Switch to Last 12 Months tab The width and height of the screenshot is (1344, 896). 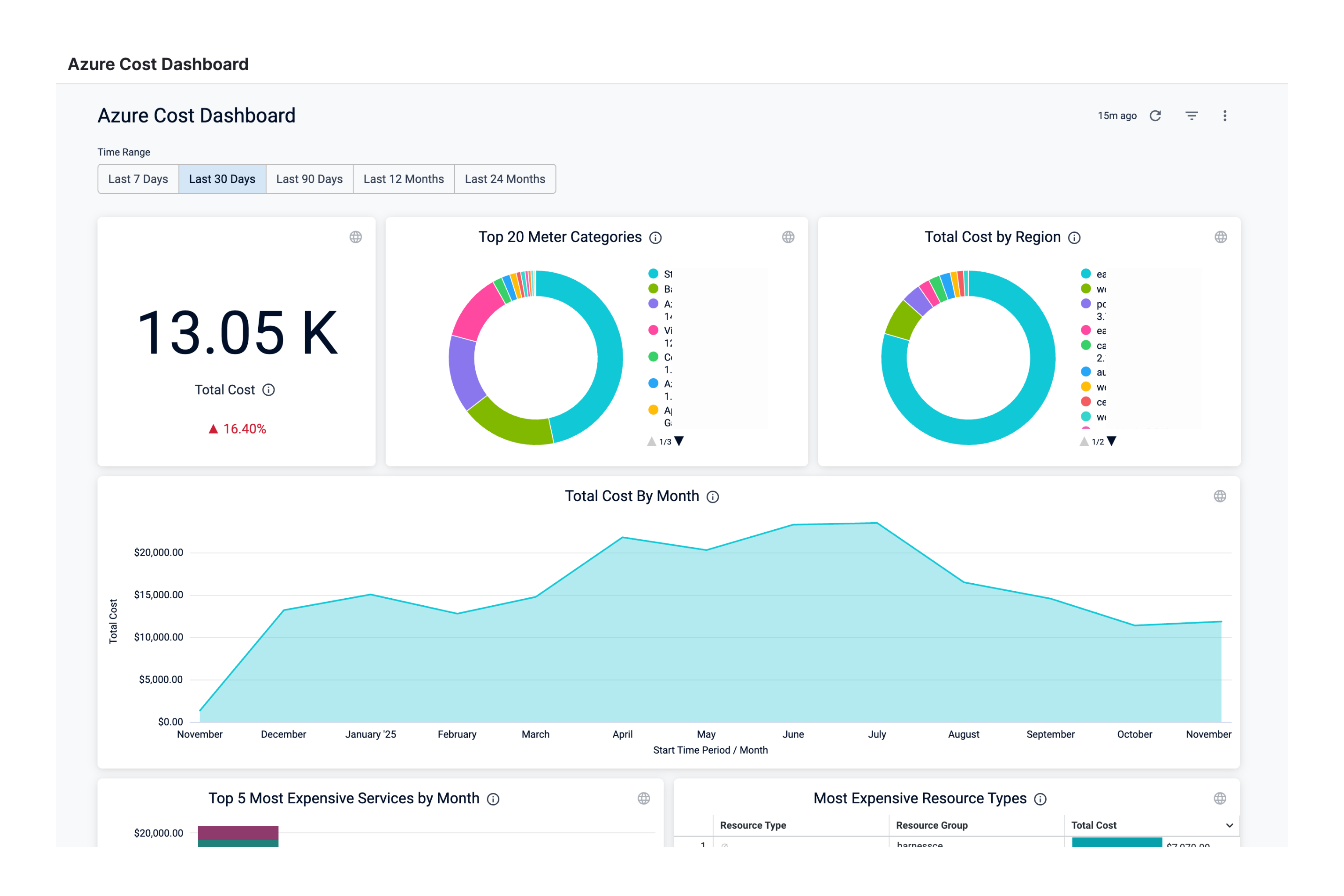[x=404, y=179]
